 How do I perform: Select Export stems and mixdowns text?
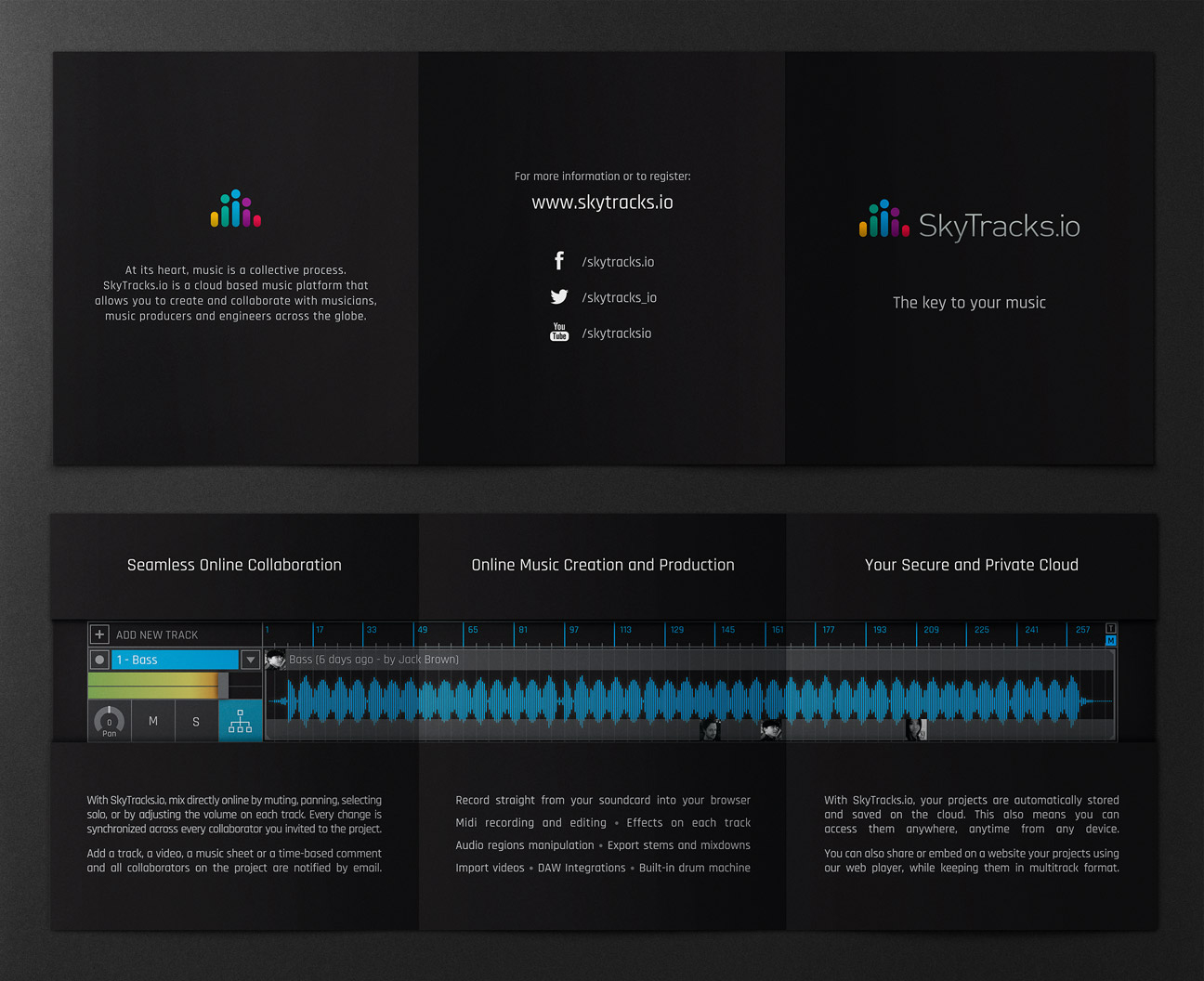(x=679, y=845)
